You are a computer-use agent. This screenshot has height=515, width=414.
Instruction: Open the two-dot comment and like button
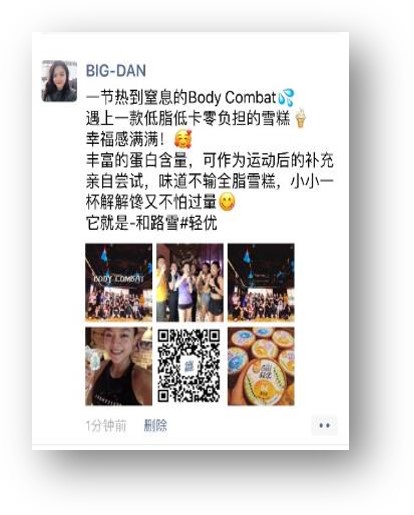point(324,426)
